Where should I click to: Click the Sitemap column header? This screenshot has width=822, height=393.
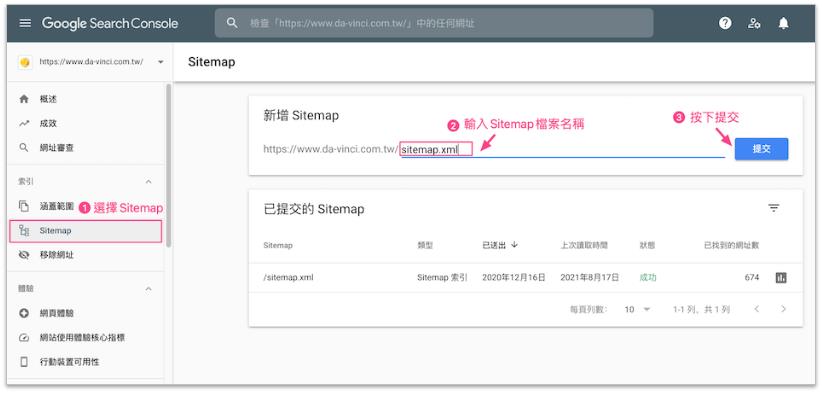(278, 245)
